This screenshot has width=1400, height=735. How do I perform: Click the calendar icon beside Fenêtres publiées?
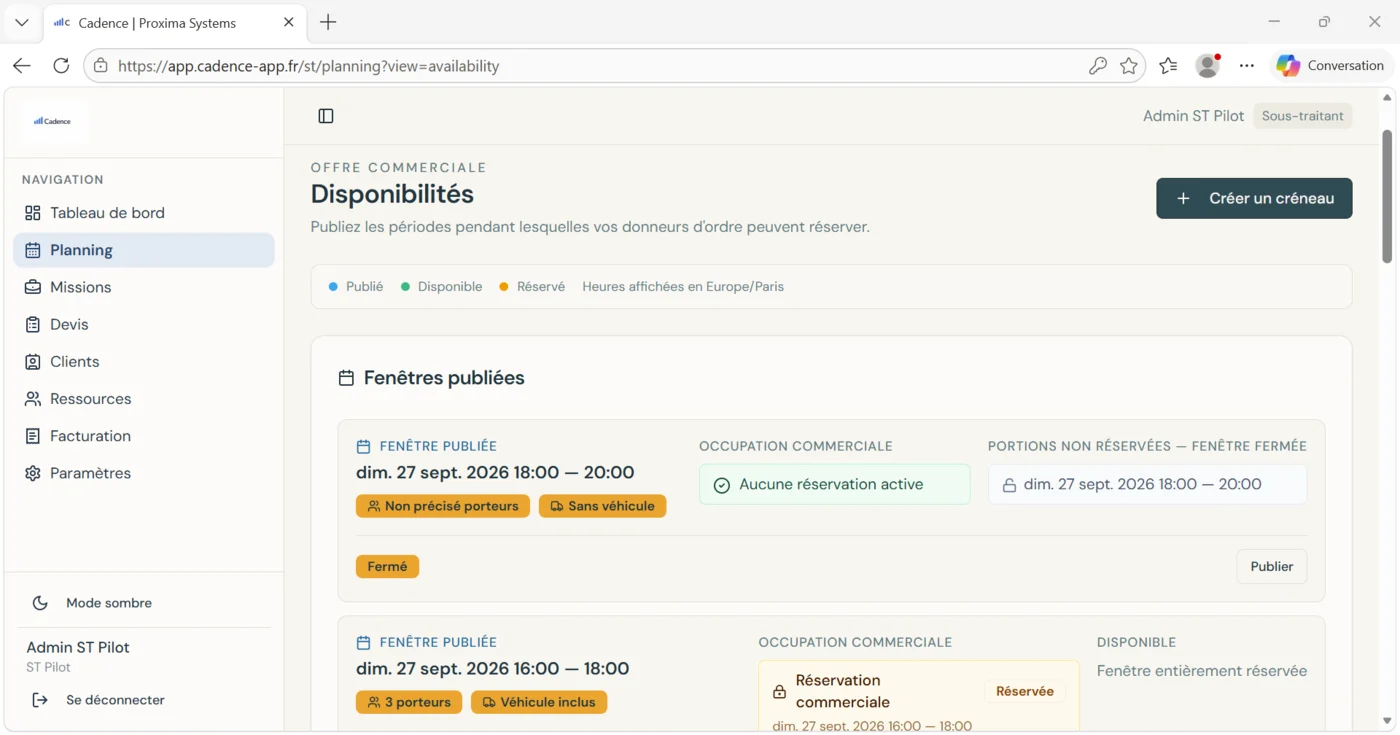point(346,378)
